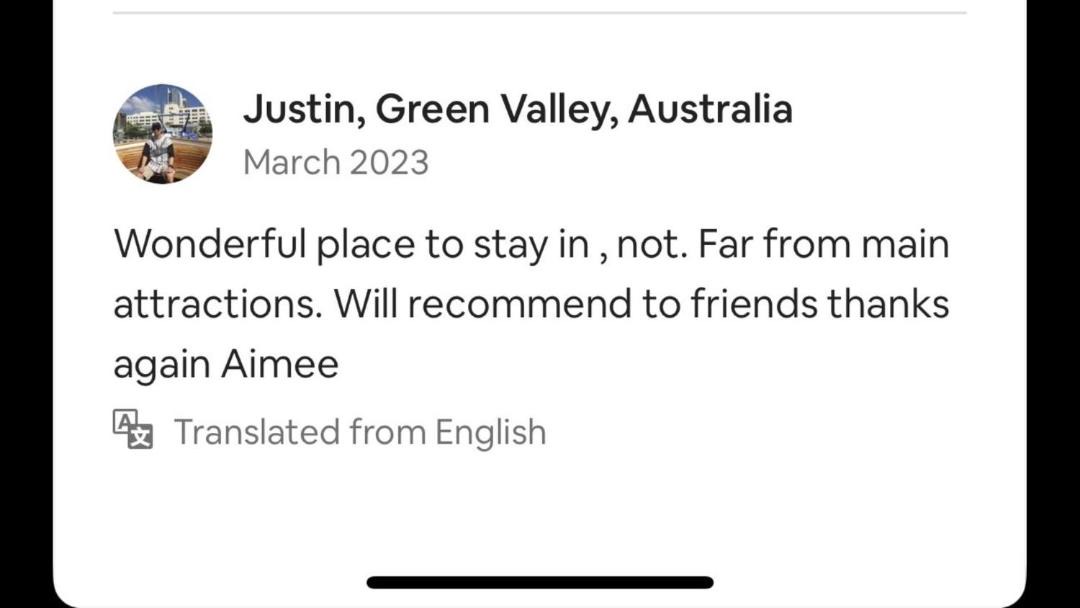Viewport: 1080px width, 608px height.
Task: Click "place to stay in" in the review
Action: (x=452, y=244)
